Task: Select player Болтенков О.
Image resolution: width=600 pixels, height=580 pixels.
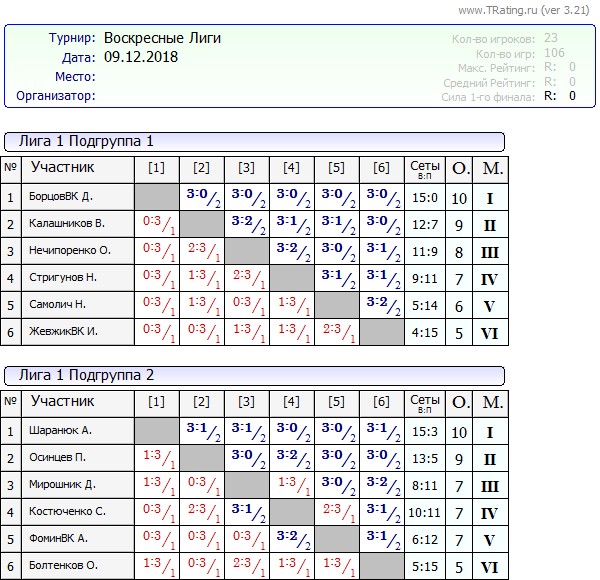Action: [65, 566]
